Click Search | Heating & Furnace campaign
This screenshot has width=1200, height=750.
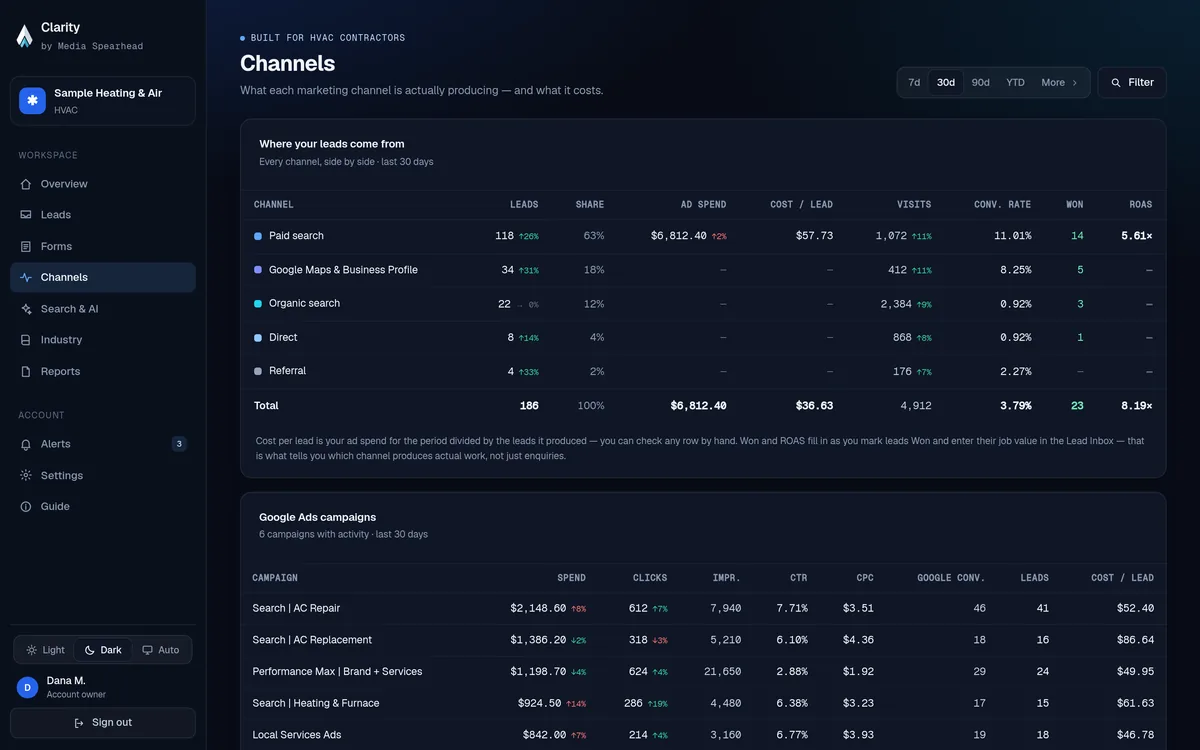coord(316,703)
